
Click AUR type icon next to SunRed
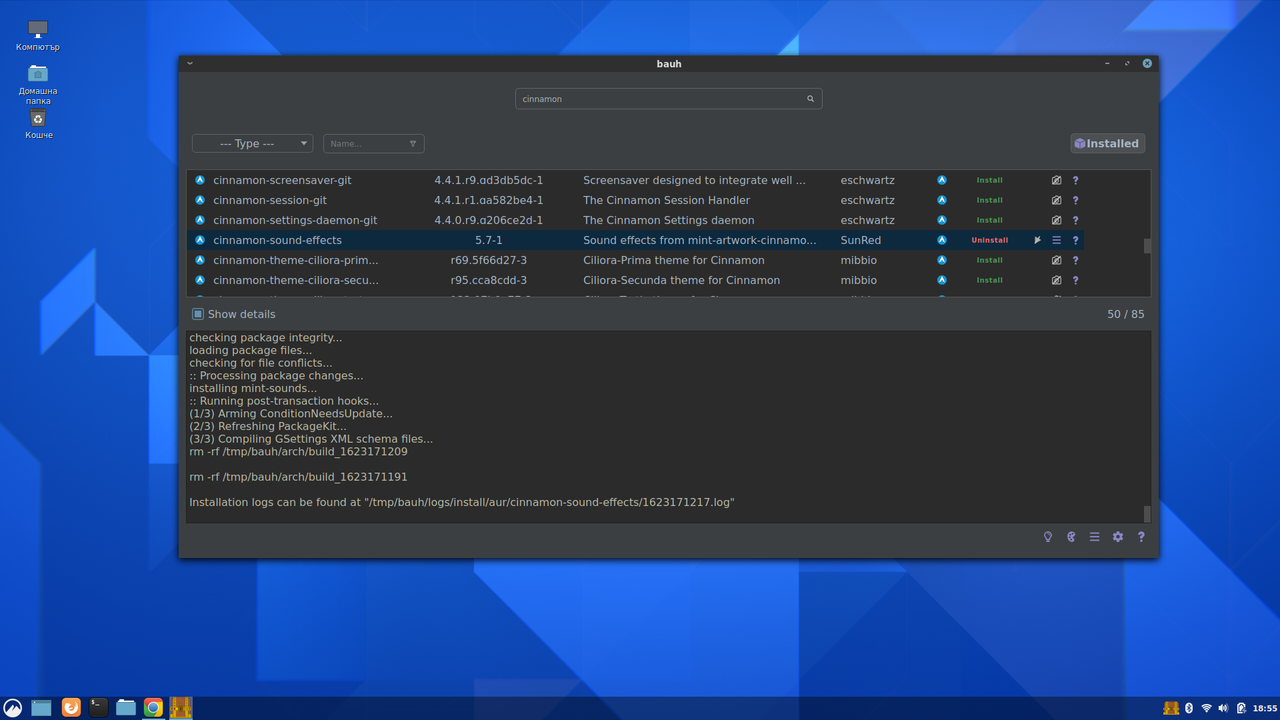point(942,240)
